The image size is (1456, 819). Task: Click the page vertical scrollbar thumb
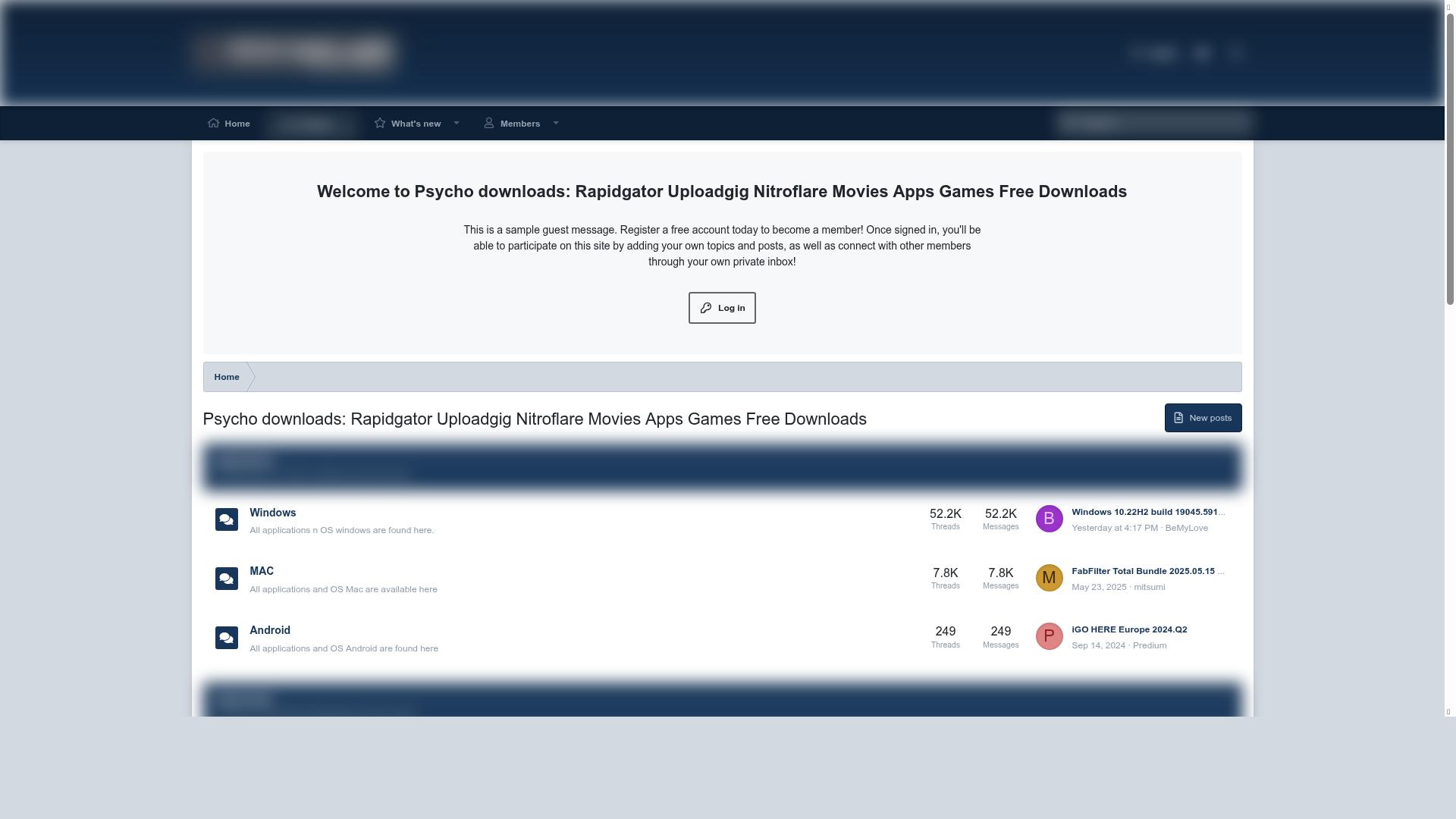[1450, 159]
